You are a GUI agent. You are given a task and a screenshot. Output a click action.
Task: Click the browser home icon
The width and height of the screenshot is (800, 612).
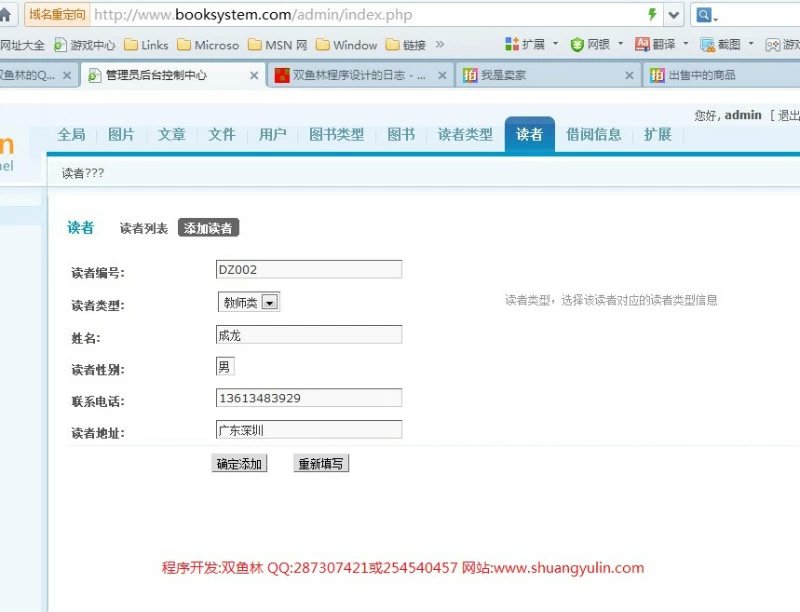tap(5, 15)
